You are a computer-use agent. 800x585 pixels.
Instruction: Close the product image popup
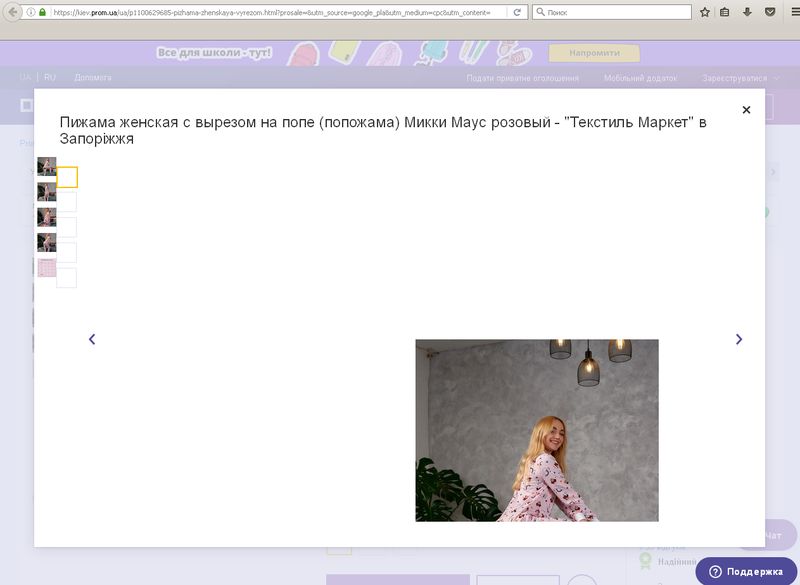click(x=746, y=110)
